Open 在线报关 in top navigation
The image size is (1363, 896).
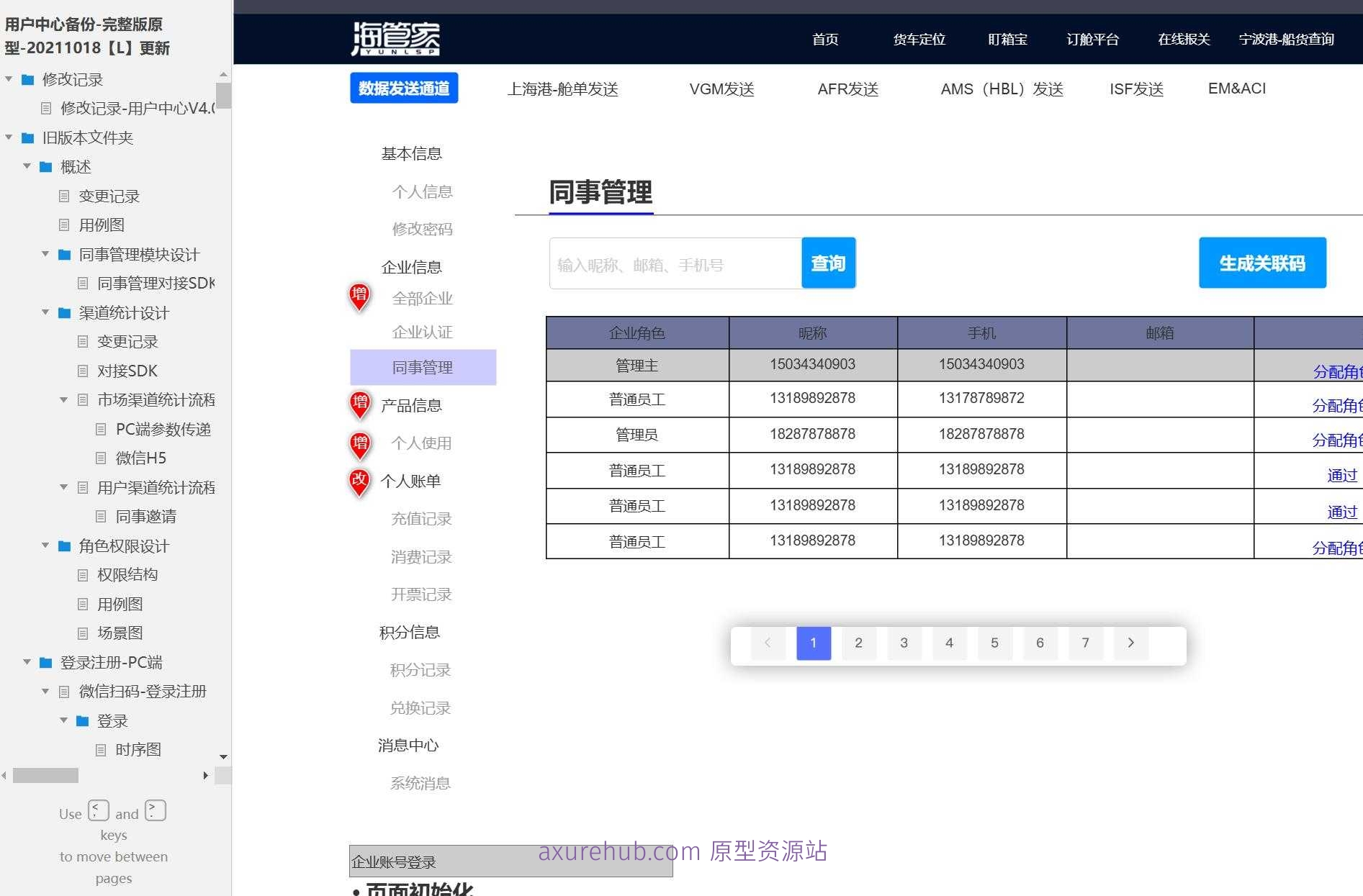(1184, 40)
